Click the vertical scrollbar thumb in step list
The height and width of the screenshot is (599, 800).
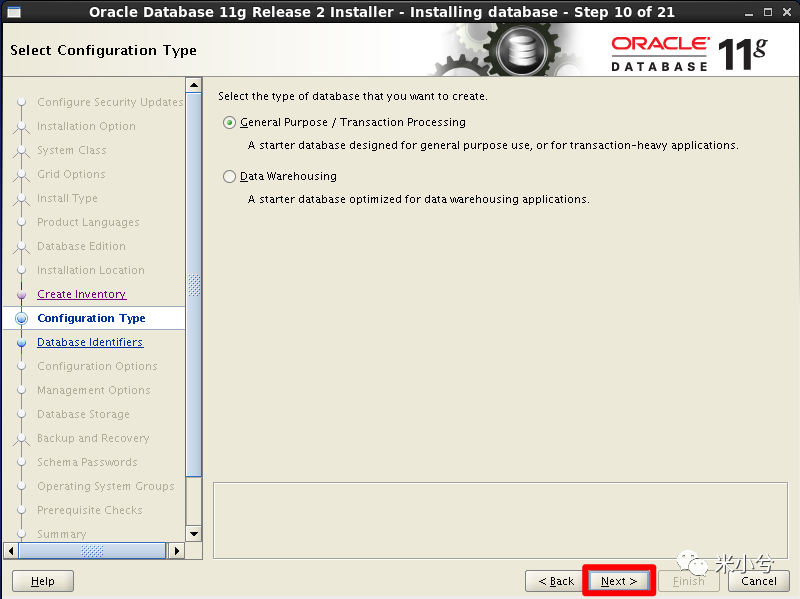pyautogui.click(x=194, y=285)
